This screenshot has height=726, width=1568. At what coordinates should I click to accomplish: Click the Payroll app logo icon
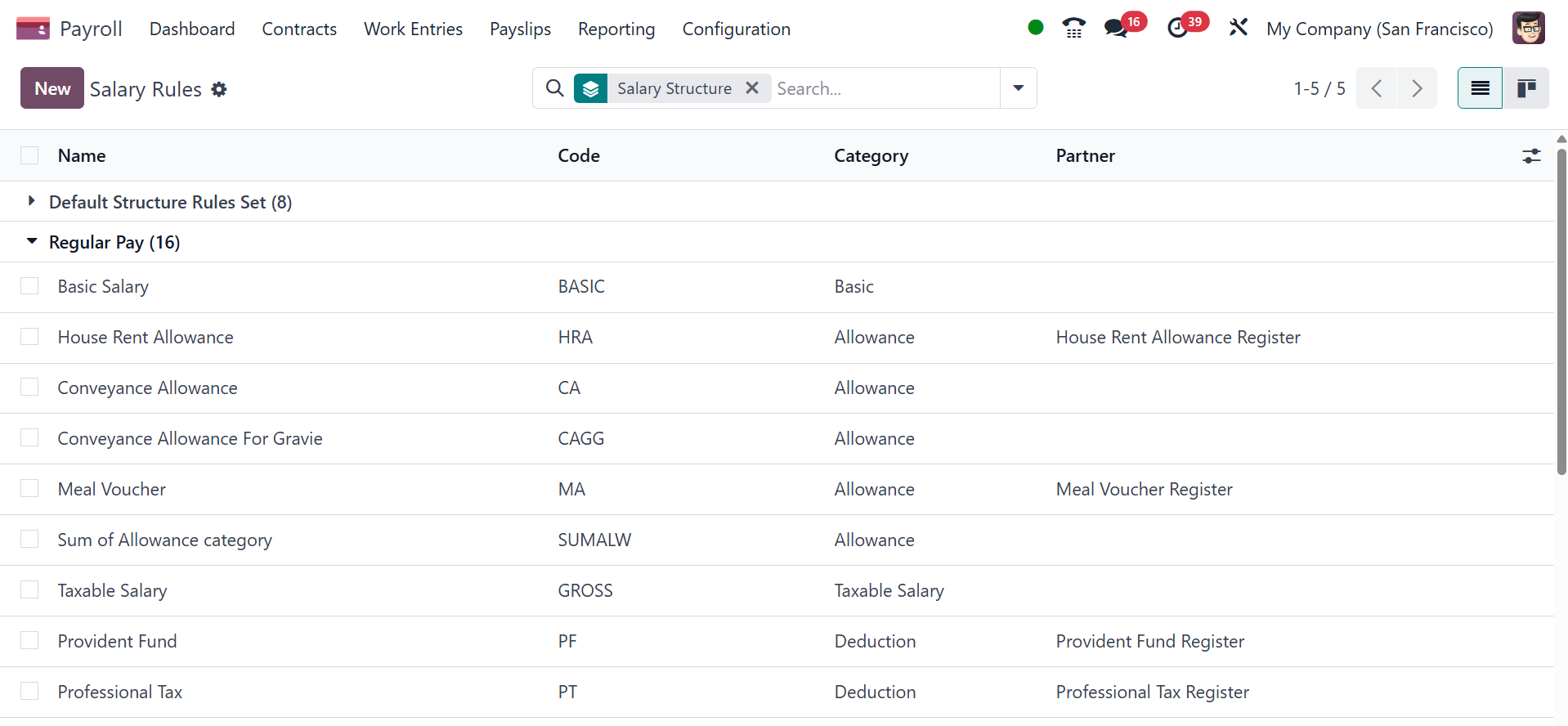33,29
